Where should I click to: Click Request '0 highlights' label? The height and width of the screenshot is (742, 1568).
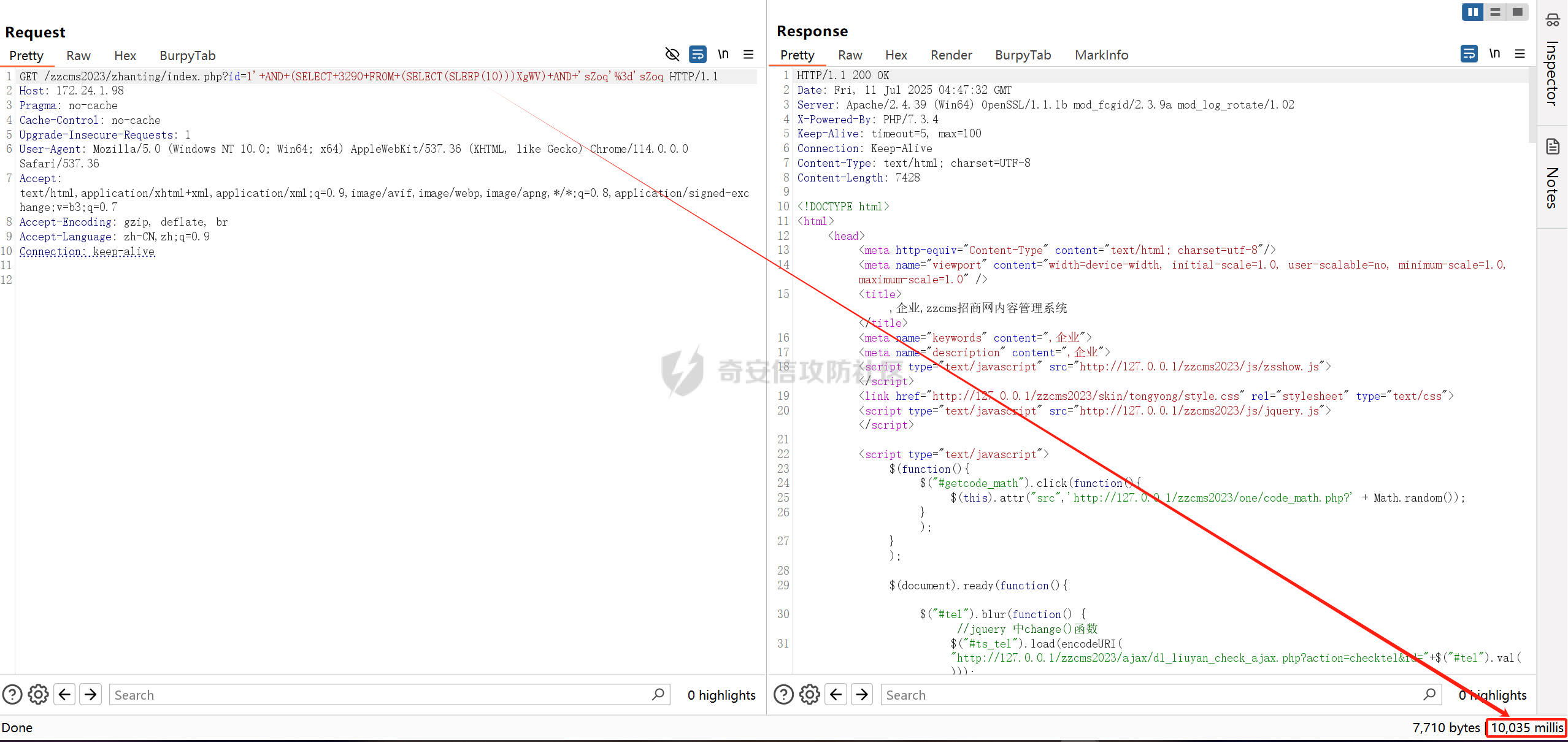click(721, 695)
